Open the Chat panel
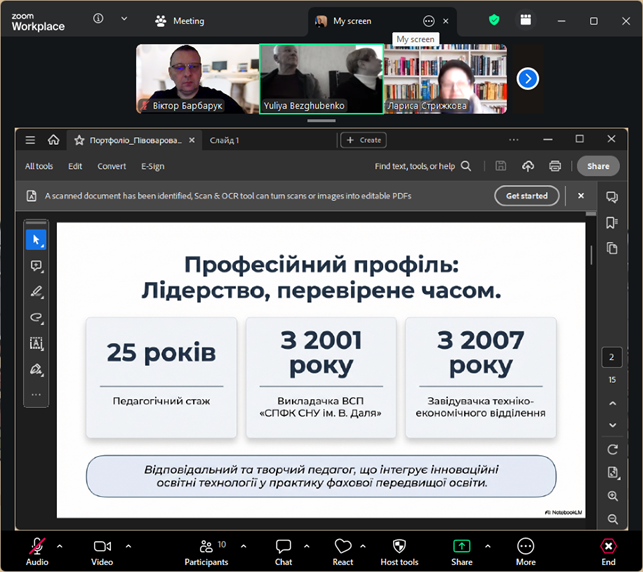 (x=283, y=551)
